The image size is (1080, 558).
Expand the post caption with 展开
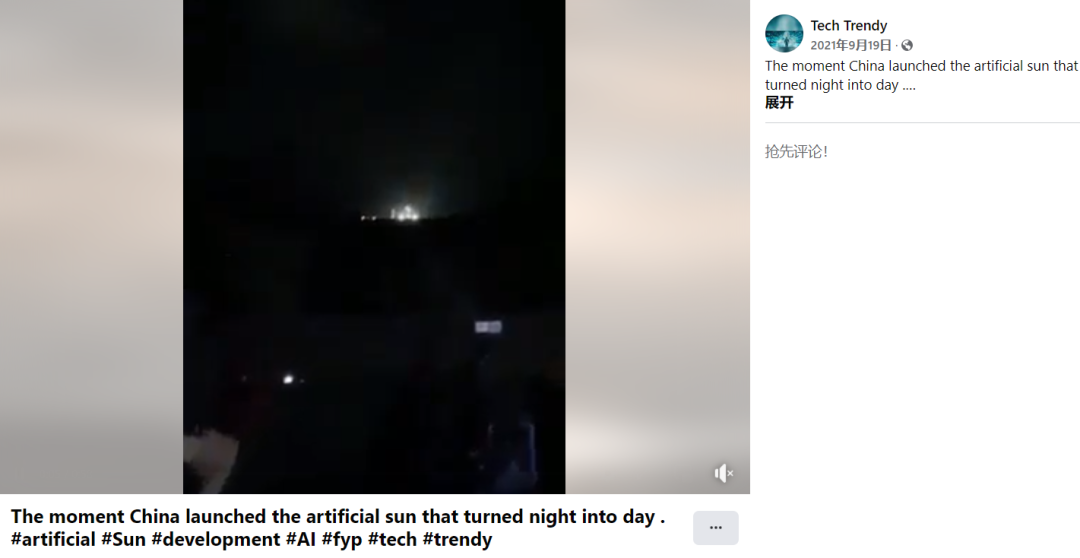point(779,103)
